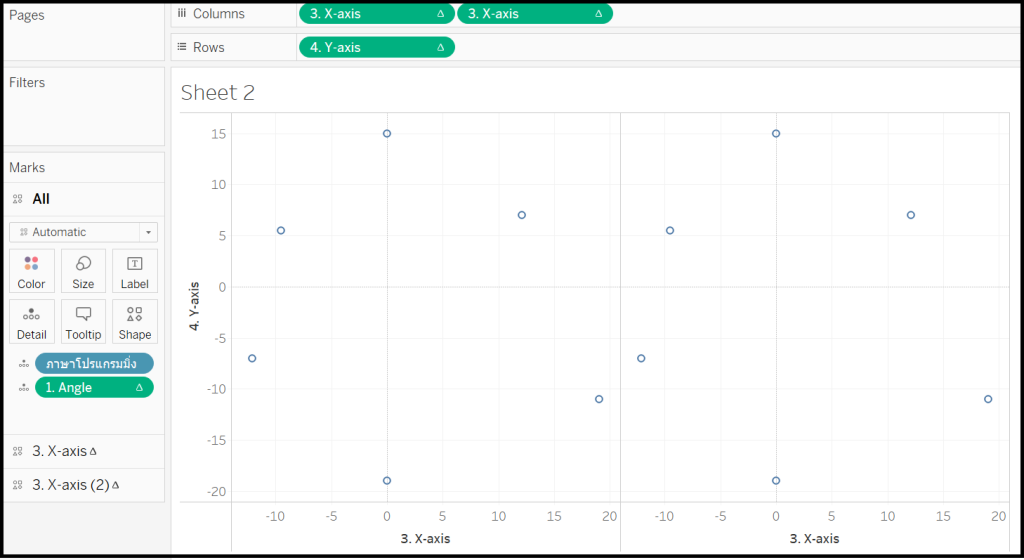Screen dimensions: 1024x560
Task: Open the Label marks options
Action: [135, 271]
